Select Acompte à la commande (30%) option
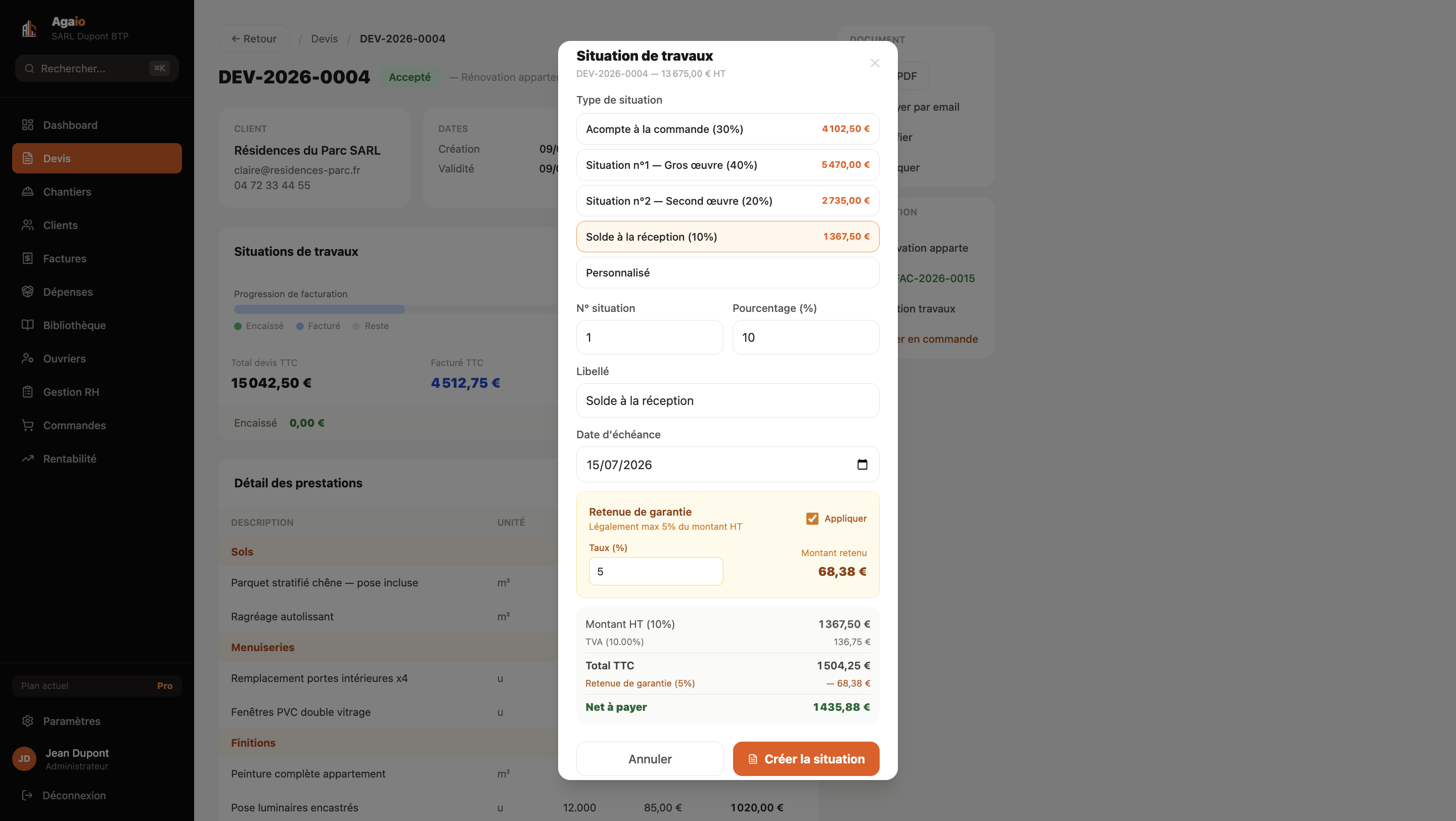Viewport: 1456px width, 821px height. coord(727,129)
